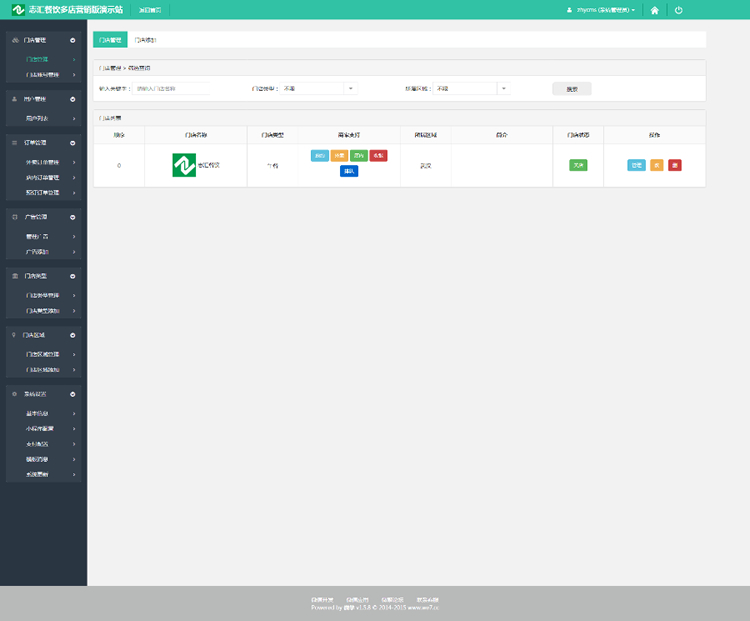Click the 搜索 search button
The width and height of the screenshot is (750, 621).
(572, 88)
